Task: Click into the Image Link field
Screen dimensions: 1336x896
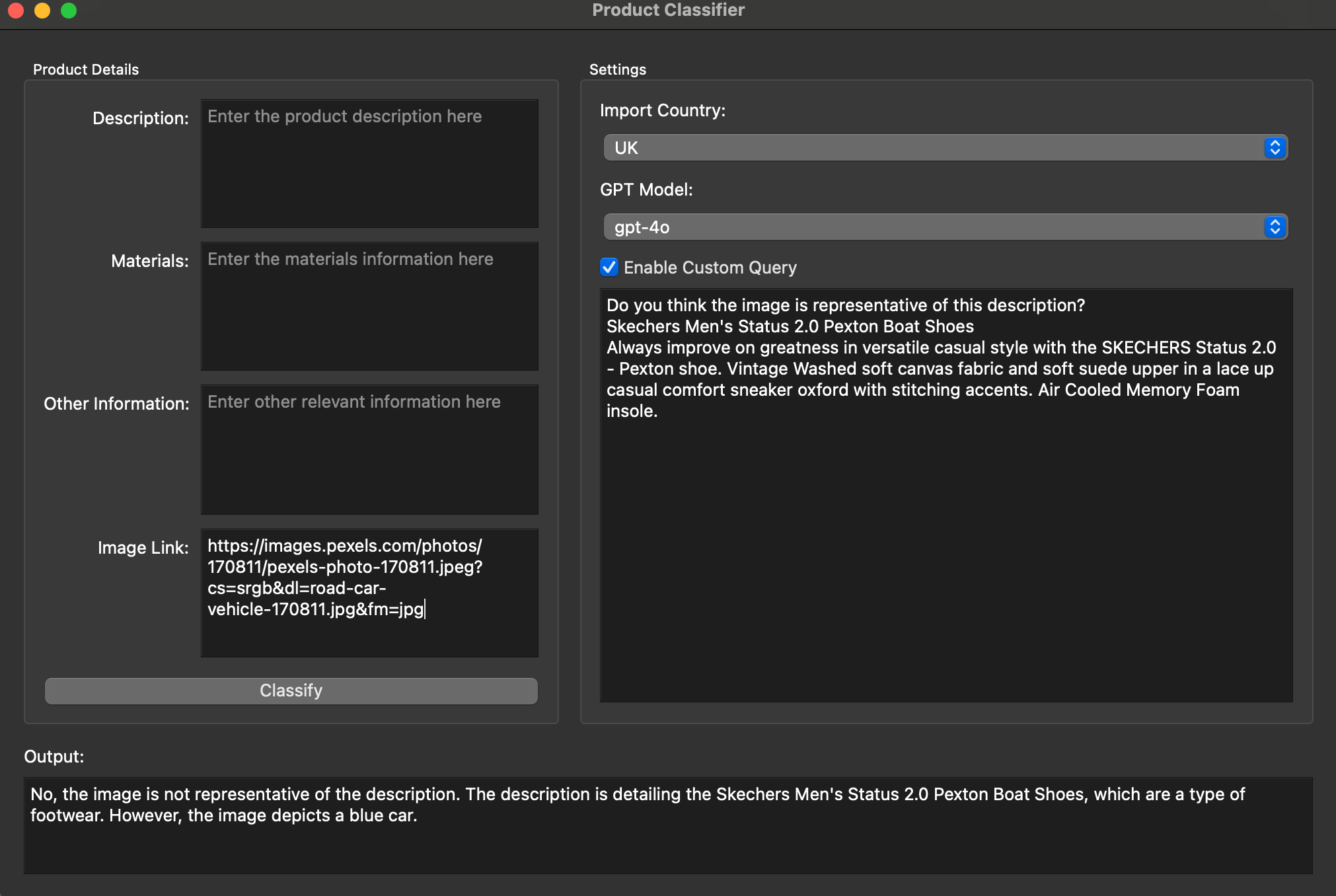Action: (x=369, y=593)
